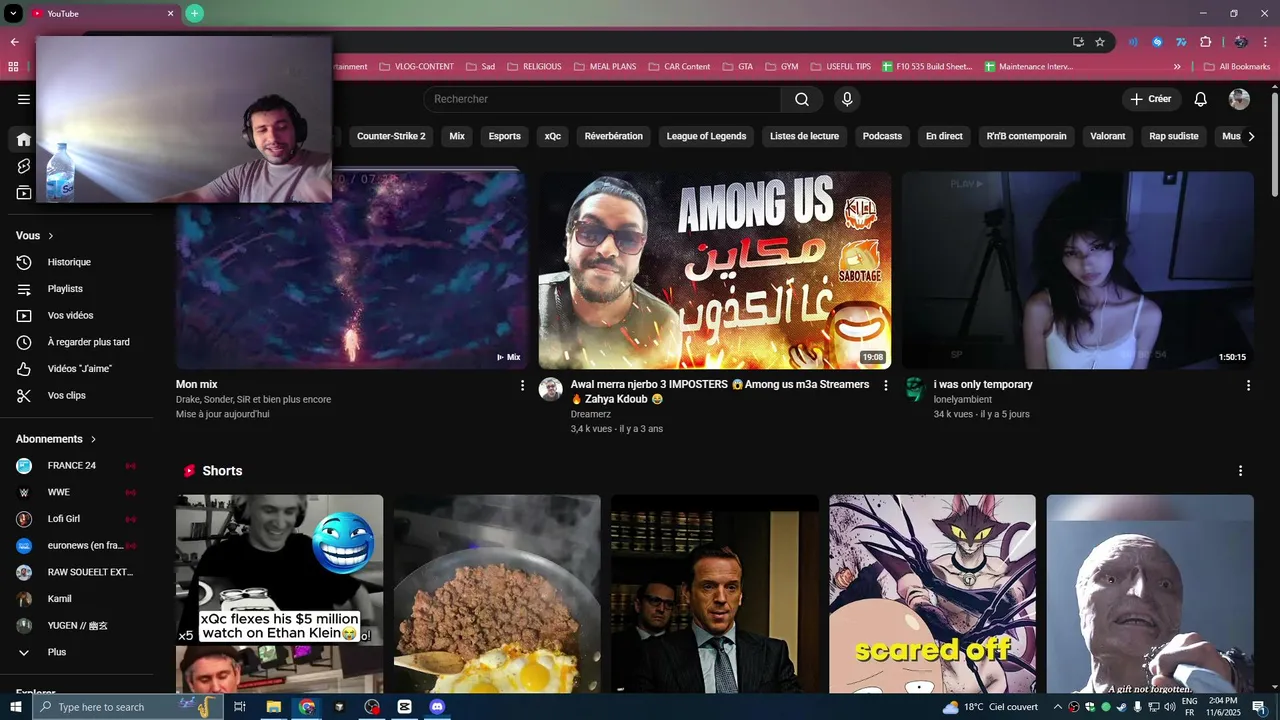
Task: Open F10 535 Build Sheet bookmark
Action: point(927,67)
